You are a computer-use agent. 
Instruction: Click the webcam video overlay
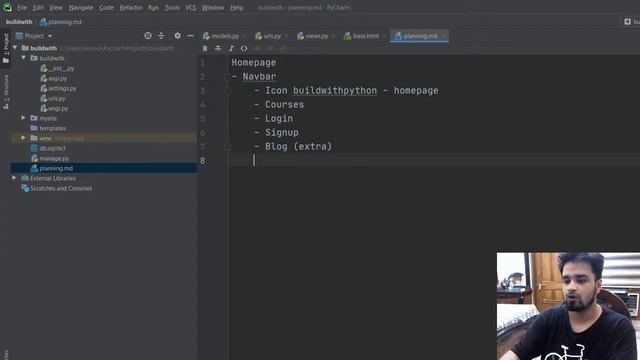[x=568, y=306]
